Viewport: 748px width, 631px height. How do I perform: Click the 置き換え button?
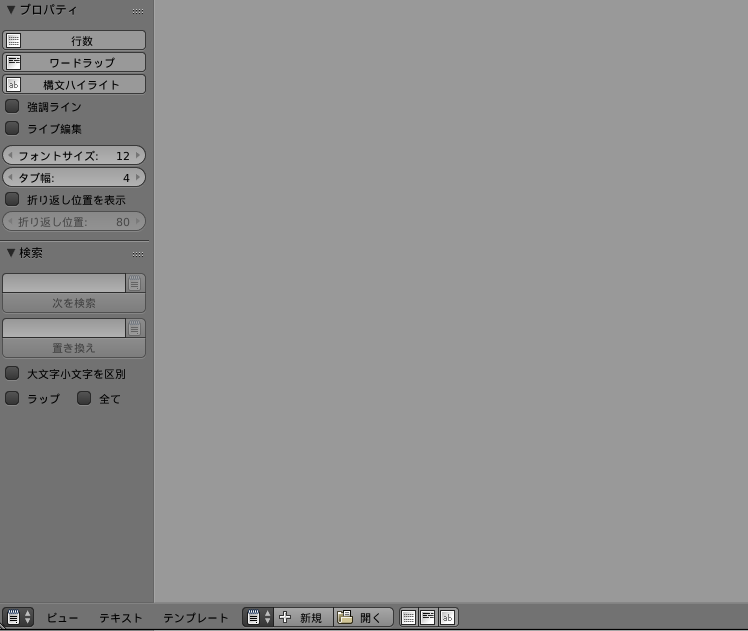pyautogui.click(x=74, y=348)
